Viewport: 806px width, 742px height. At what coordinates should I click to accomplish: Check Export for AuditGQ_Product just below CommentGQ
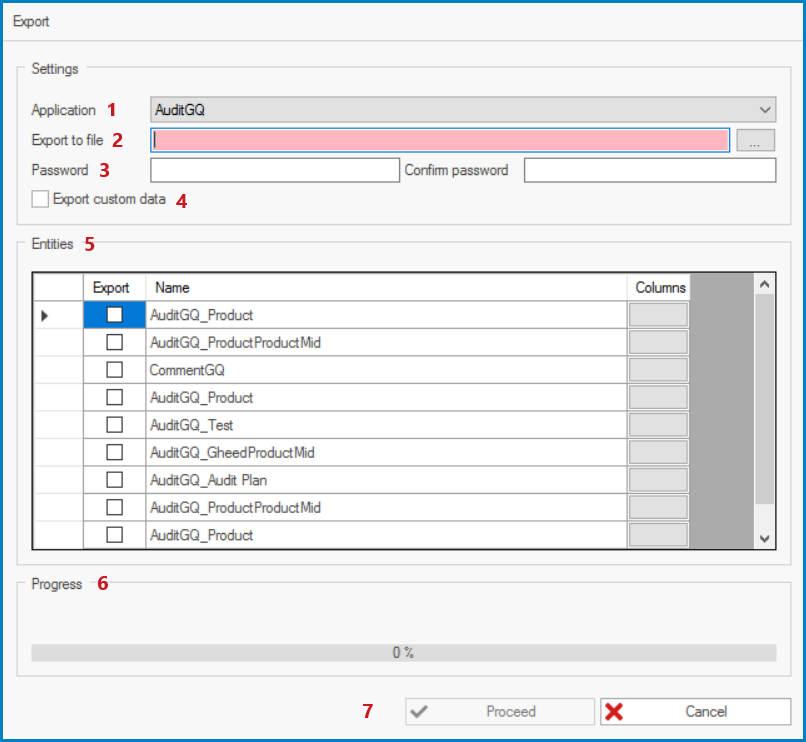(x=114, y=397)
